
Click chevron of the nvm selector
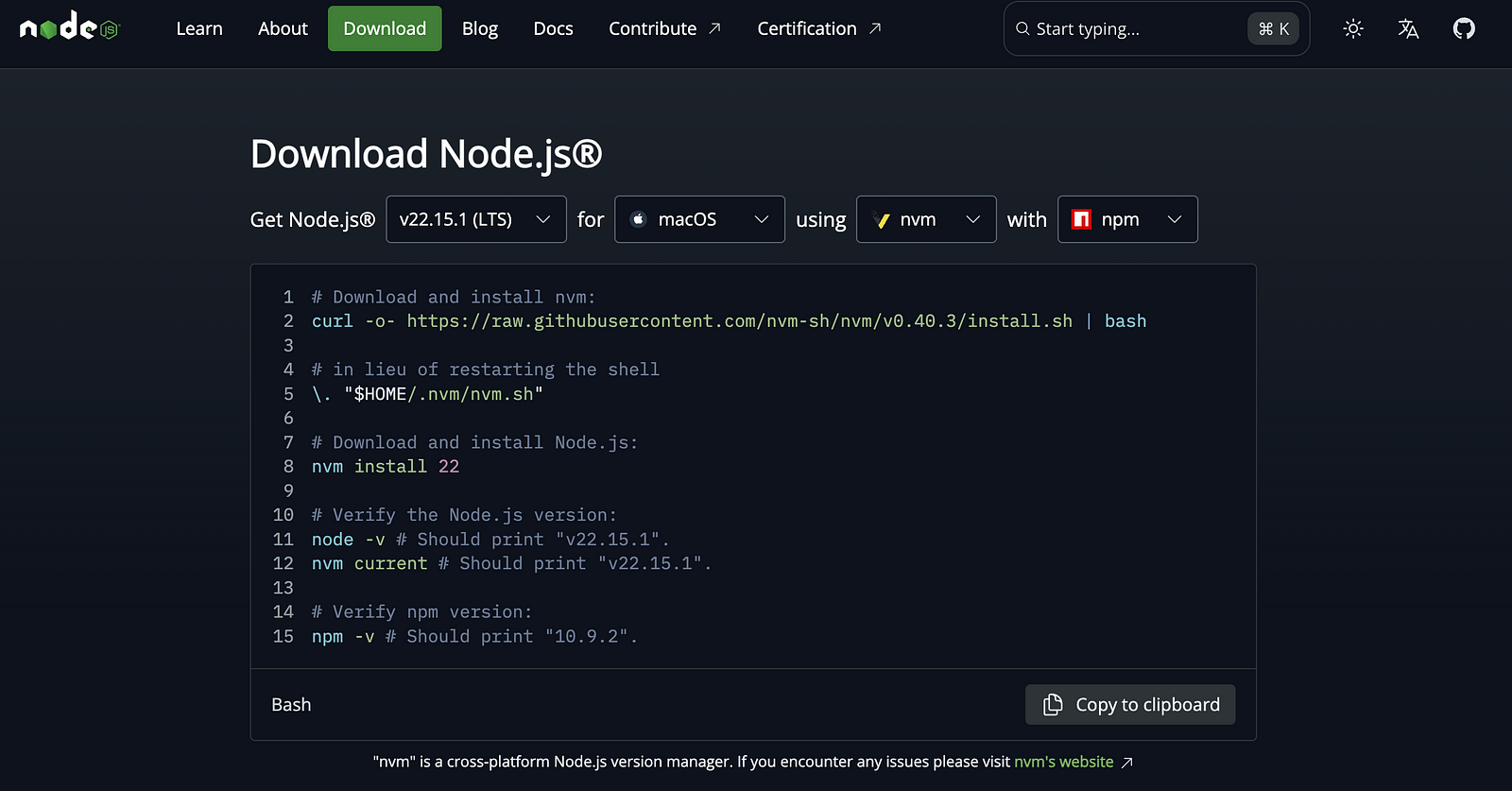pyautogui.click(x=973, y=219)
